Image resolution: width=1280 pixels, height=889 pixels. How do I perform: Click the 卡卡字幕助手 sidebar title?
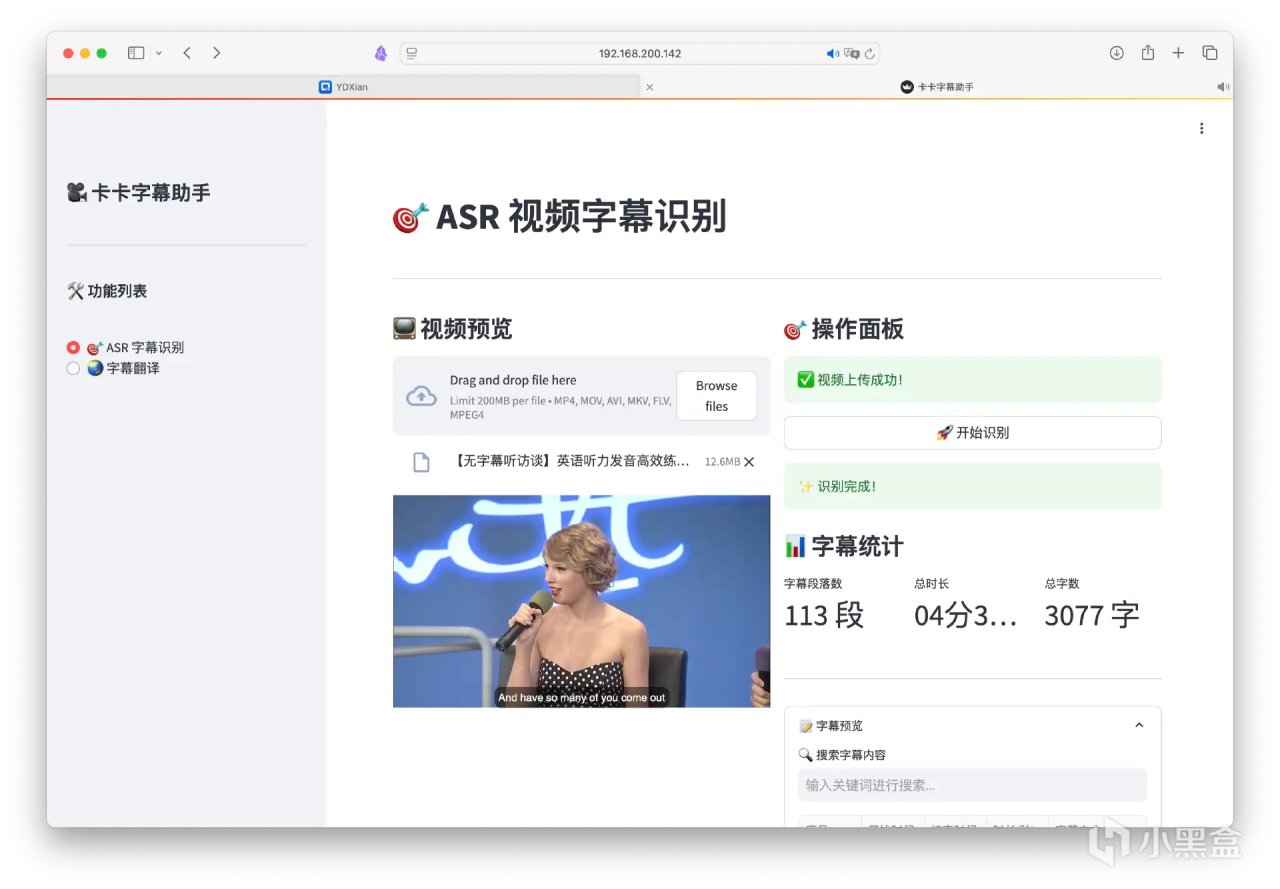pyautogui.click(x=138, y=193)
